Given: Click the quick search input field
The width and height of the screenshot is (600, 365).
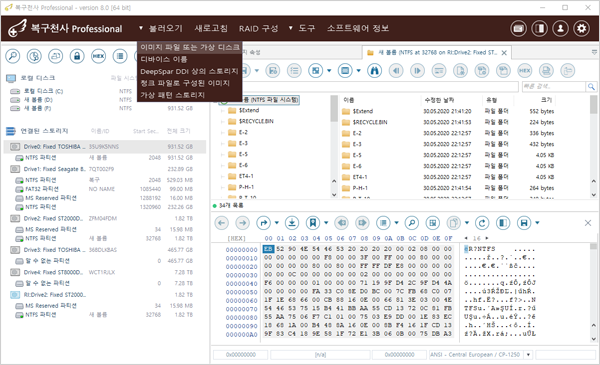Looking at the screenshot, I should point(554,86).
